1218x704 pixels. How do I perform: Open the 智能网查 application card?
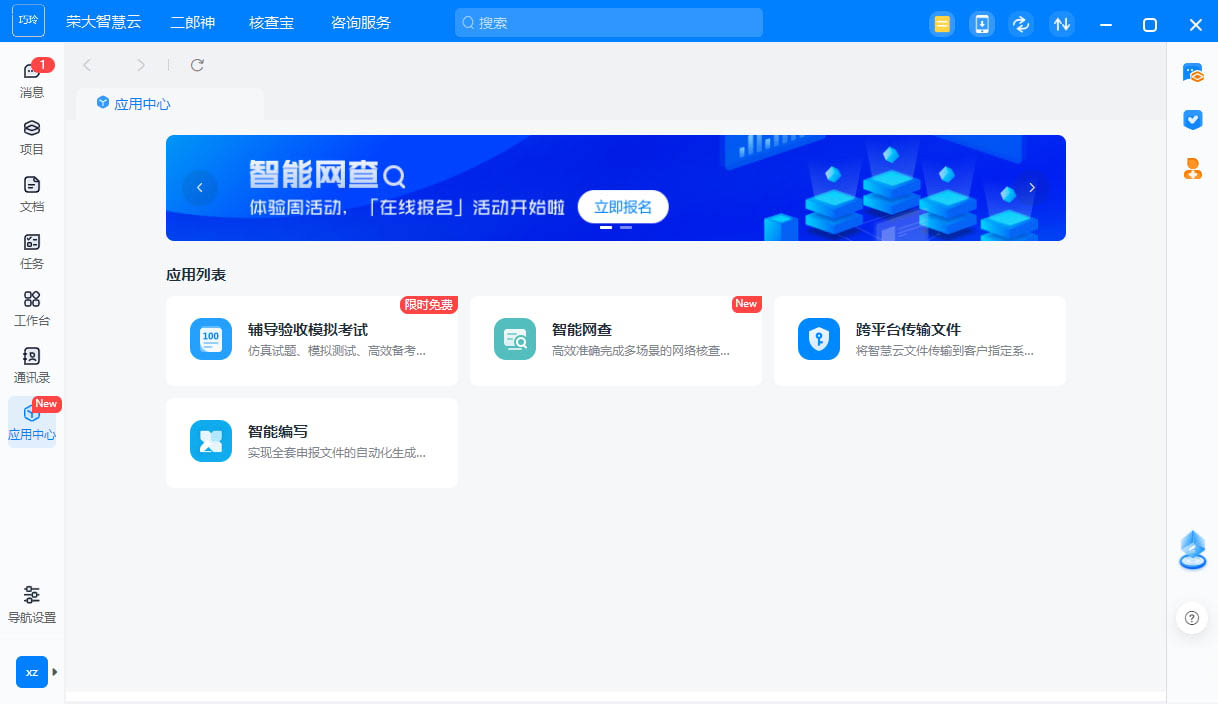click(615, 340)
